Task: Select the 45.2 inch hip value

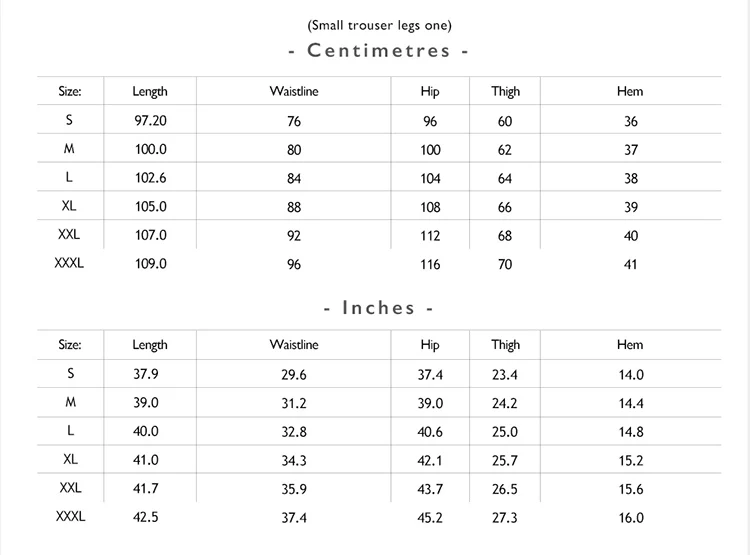Action: click(x=430, y=518)
